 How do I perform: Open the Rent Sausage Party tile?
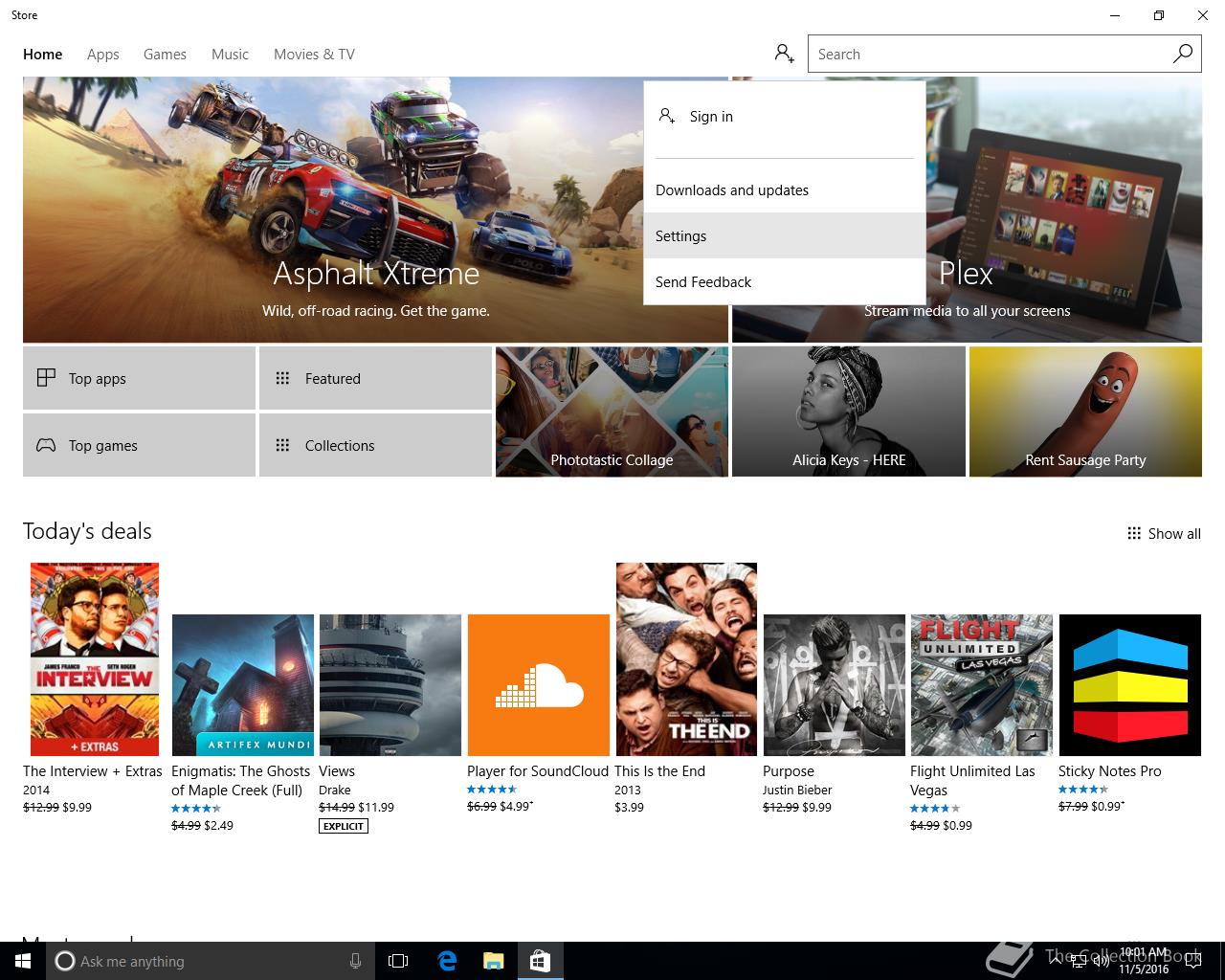pyautogui.click(x=1085, y=412)
